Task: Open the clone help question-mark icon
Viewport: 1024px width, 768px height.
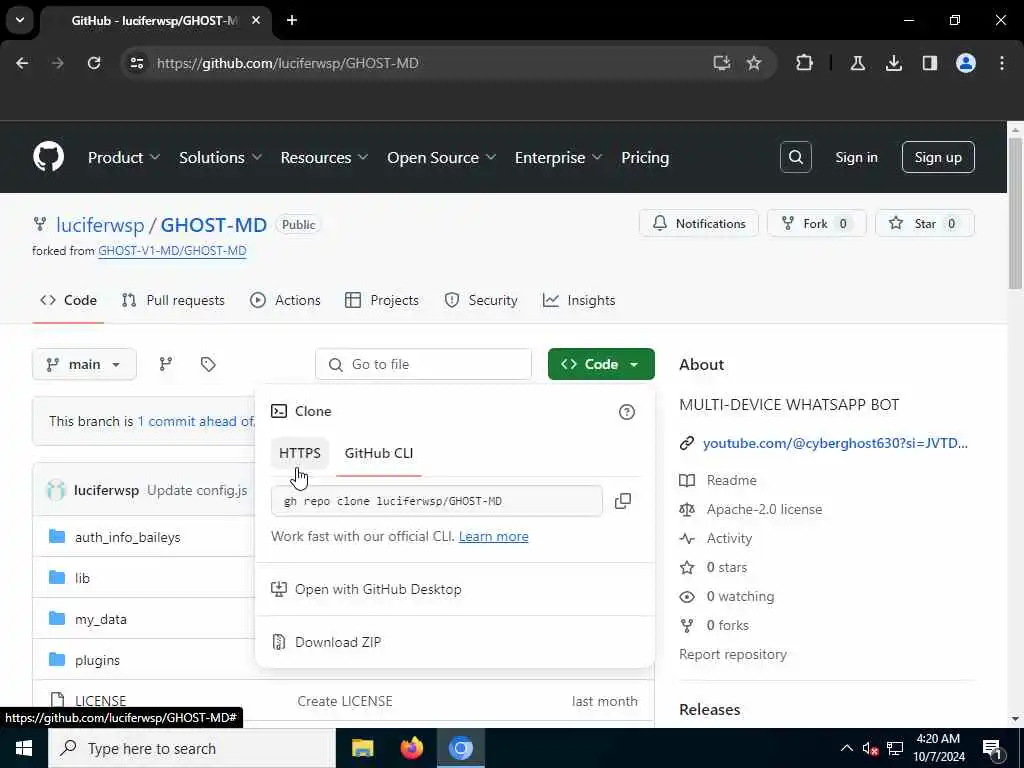Action: [x=626, y=412]
